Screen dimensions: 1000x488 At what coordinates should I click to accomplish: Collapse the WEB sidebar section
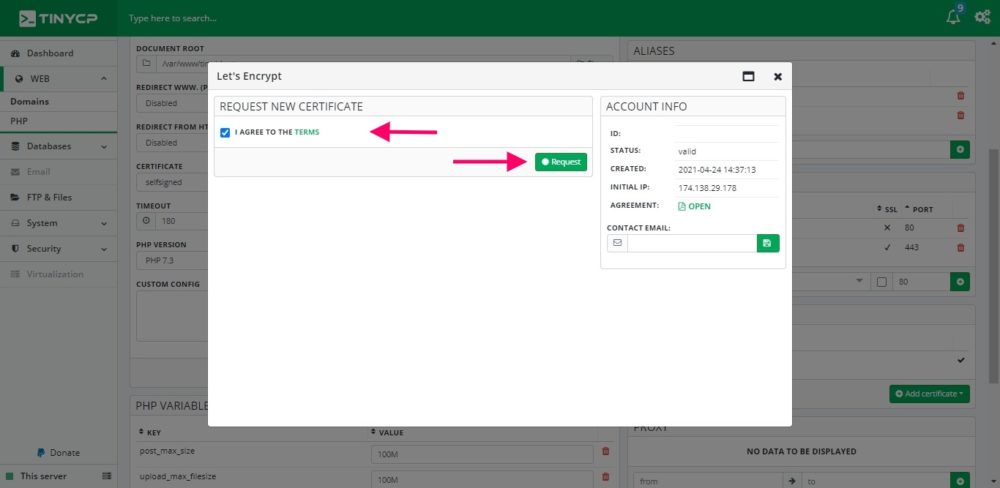point(59,79)
